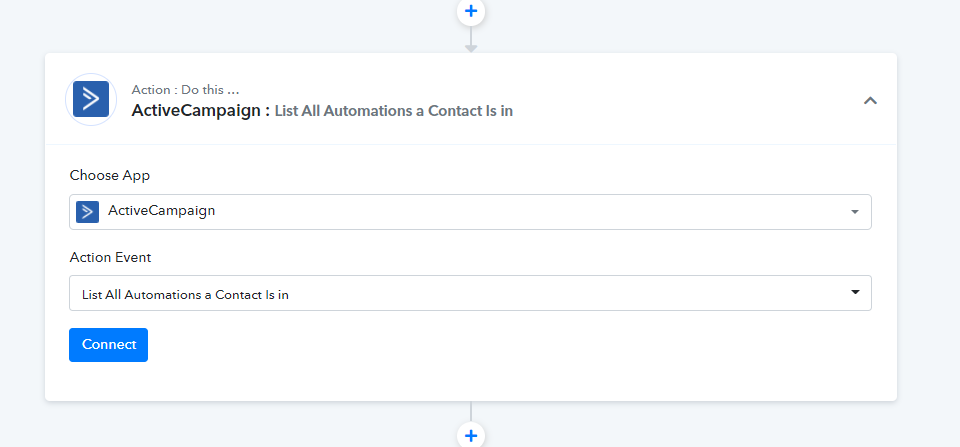
Task: Select the ActiveCampaign text in Choose App field
Action: [x=162, y=211]
